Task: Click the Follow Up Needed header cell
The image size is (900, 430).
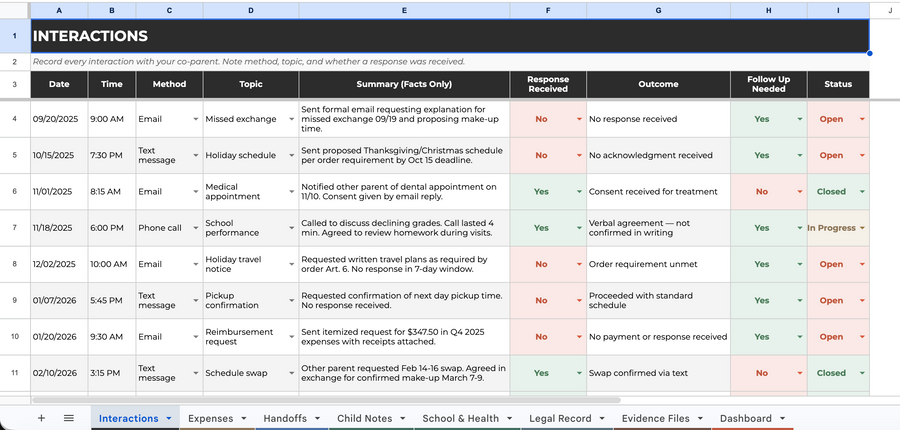Action: coord(769,84)
